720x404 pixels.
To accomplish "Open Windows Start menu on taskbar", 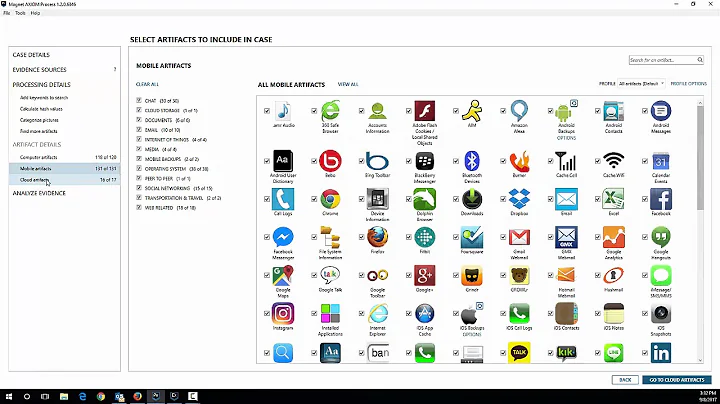I will coord(9,396).
